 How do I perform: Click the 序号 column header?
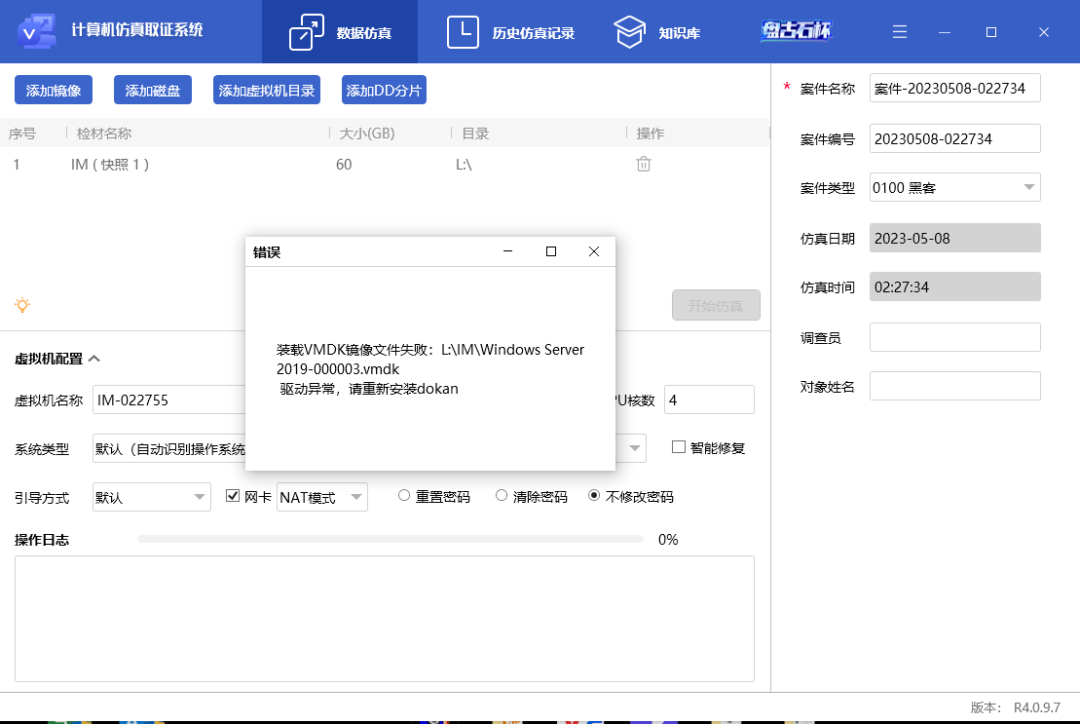[22, 134]
